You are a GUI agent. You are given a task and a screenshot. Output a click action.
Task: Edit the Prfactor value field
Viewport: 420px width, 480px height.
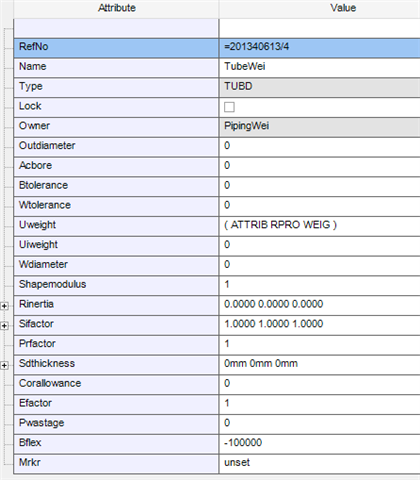click(320, 344)
